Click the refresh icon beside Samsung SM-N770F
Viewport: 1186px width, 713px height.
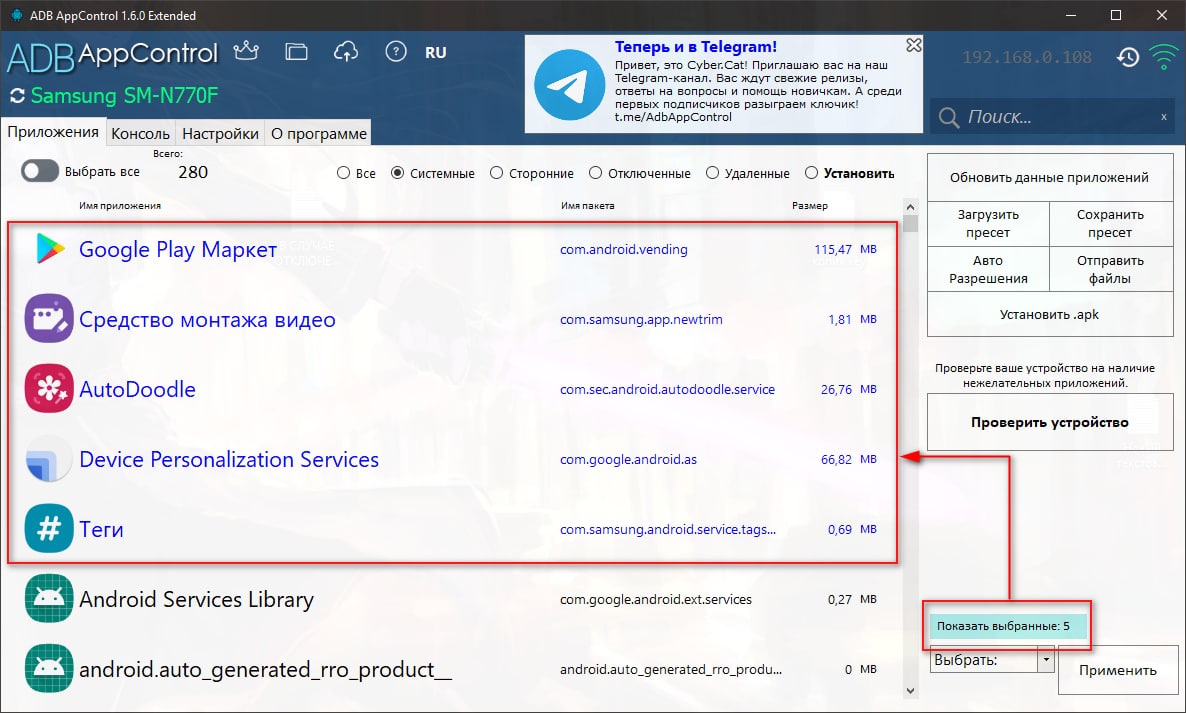17,96
